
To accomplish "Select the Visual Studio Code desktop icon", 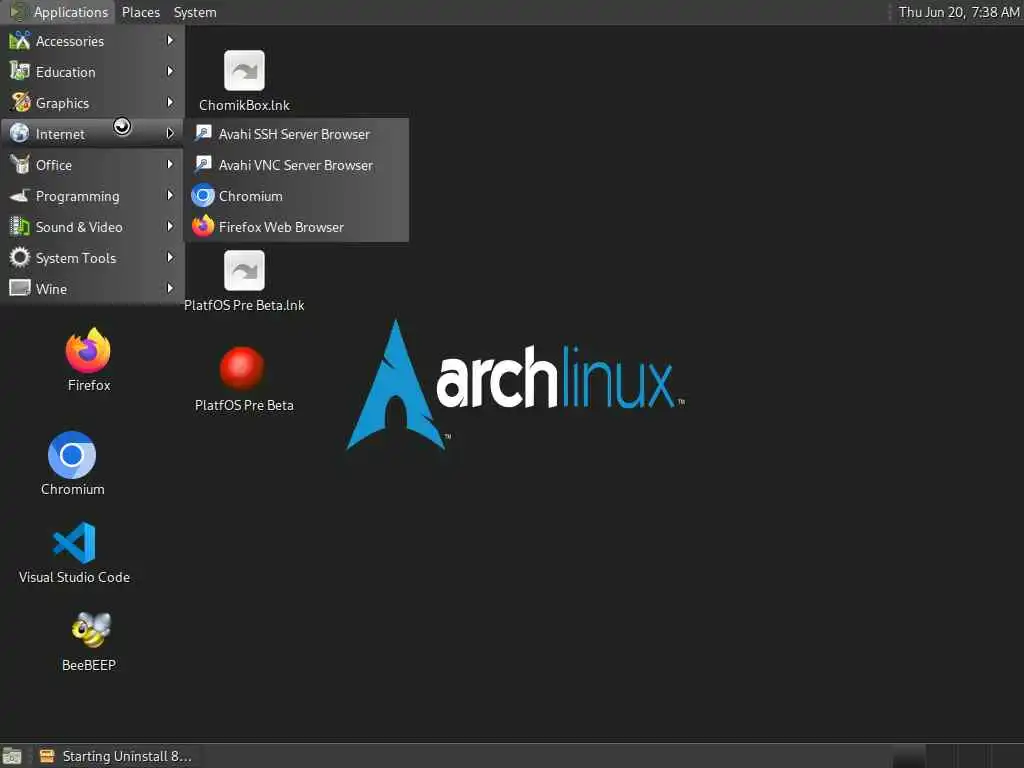I will 74,552.
